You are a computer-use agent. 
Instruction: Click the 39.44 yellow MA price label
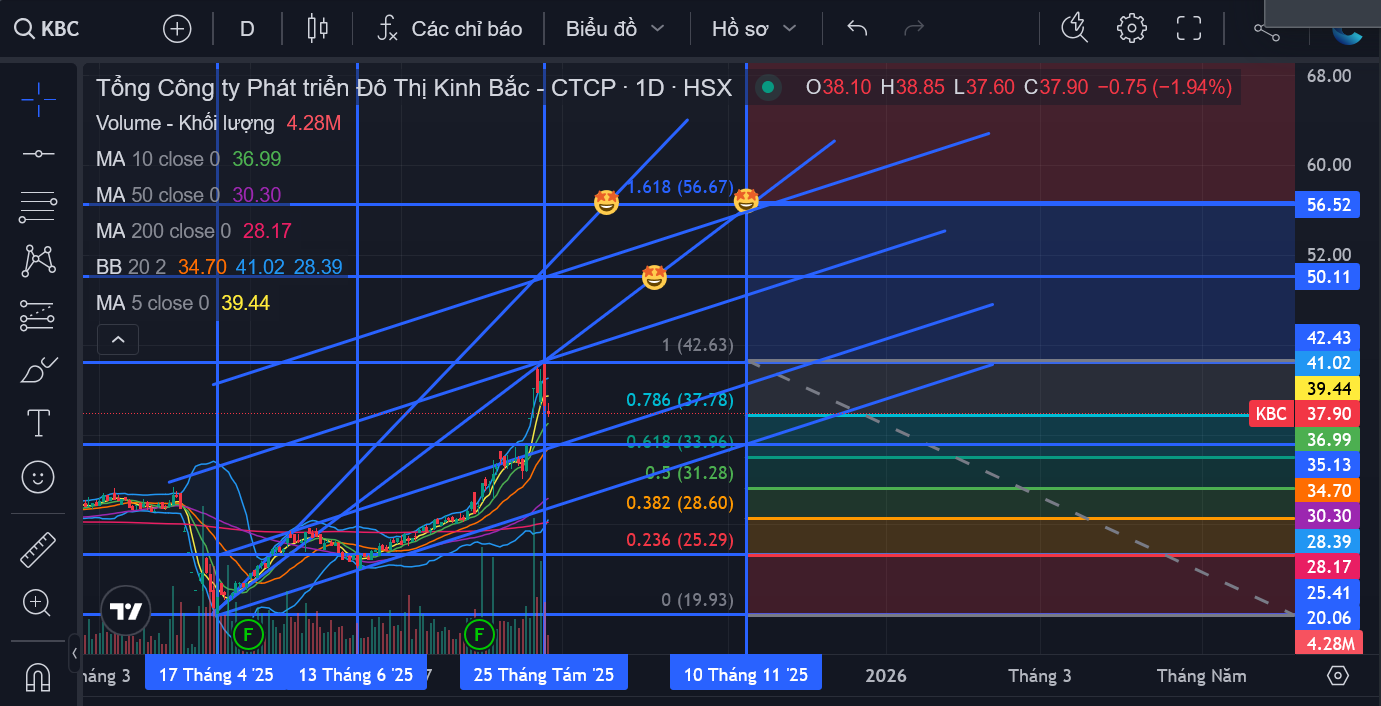click(x=1328, y=389)
